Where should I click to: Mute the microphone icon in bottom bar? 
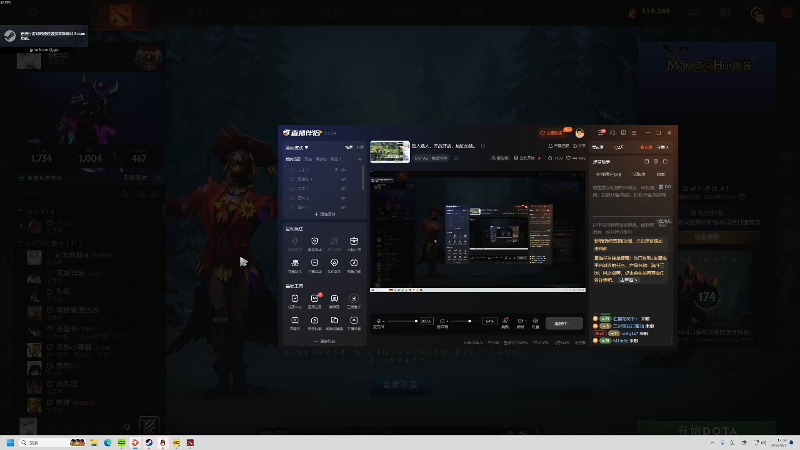tap(379, 321)
